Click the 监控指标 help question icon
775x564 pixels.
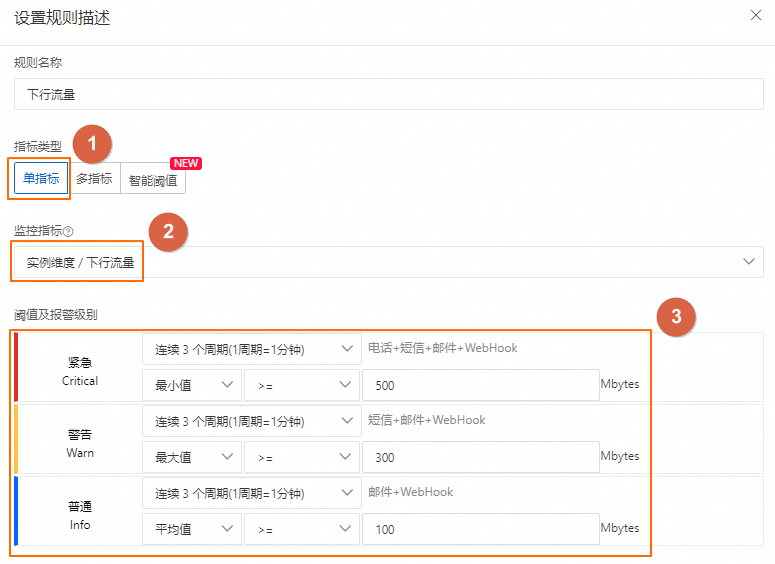pyautogui.click(x=68, y=231)
